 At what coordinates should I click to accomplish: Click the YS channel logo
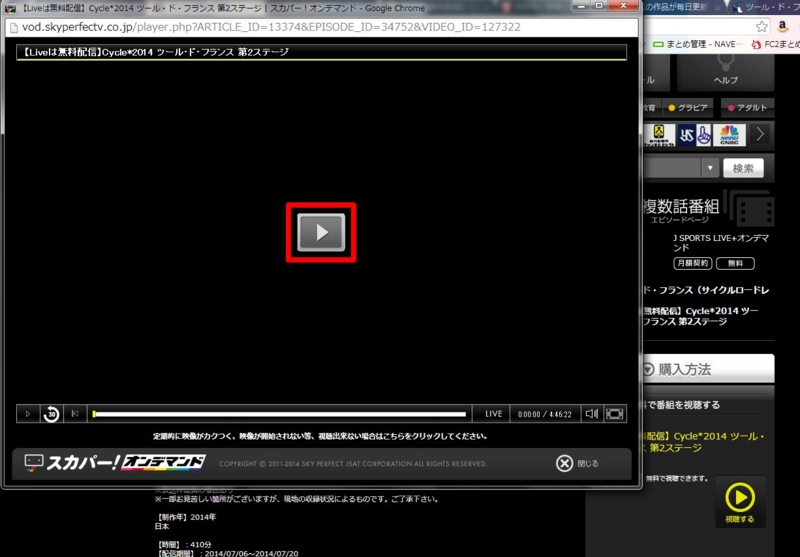click(x=694, y=135)
